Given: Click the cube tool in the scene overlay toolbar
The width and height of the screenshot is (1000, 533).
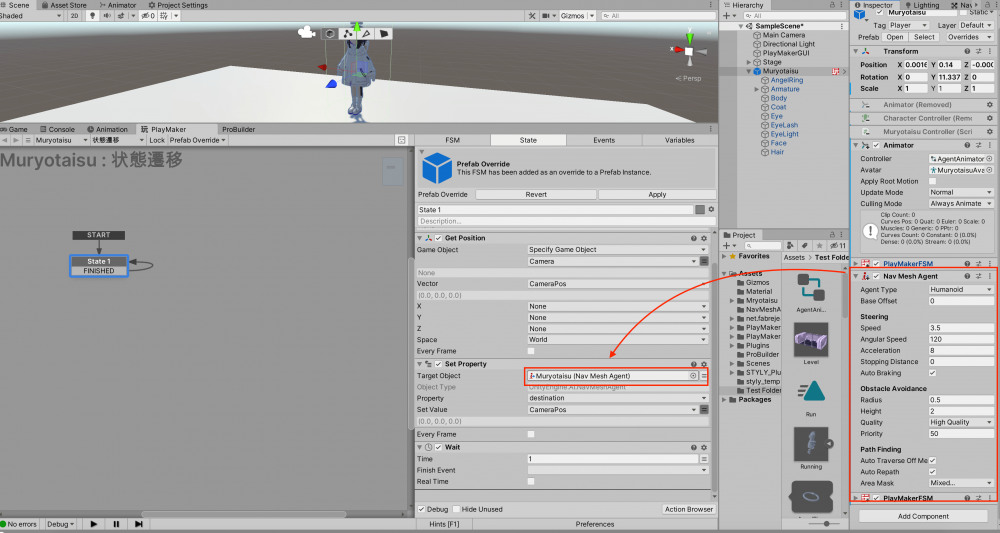Looking at the screenshot, I should click(x=330, y=34).
